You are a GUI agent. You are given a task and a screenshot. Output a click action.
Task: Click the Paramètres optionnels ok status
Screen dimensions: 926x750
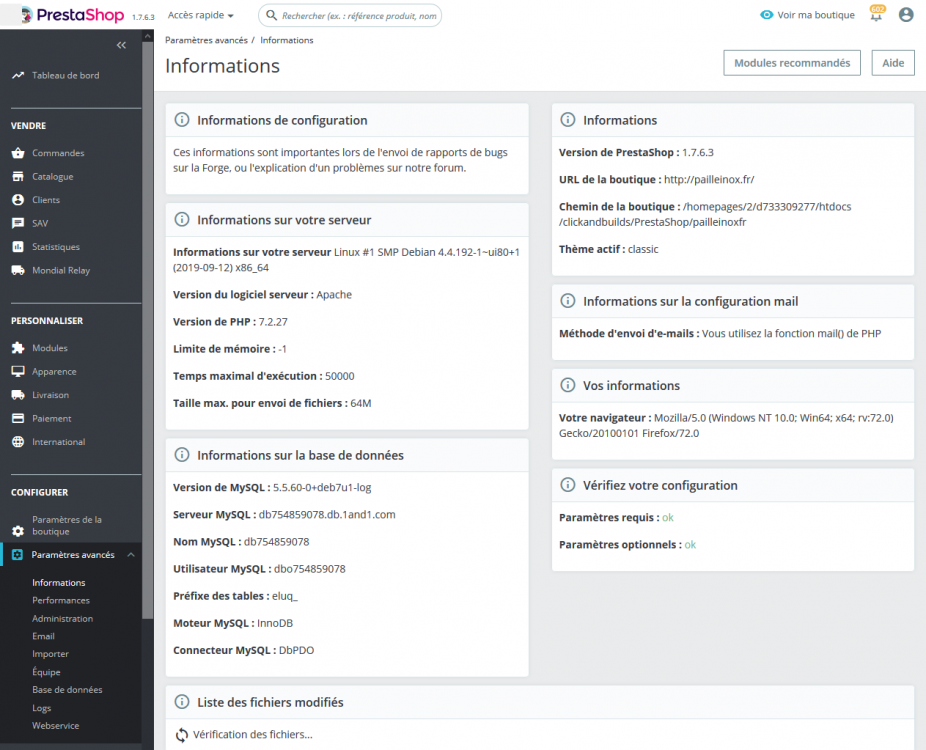click(x=690, y=544)
